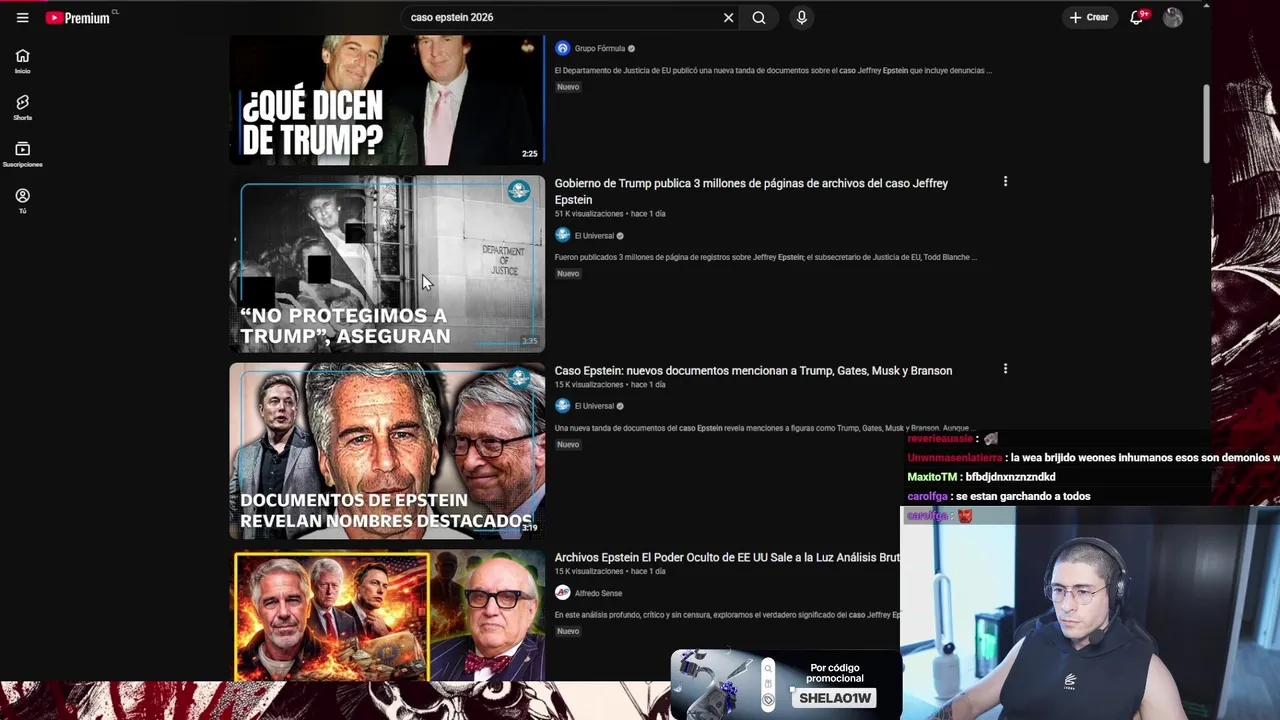The width and height of the screenshot is (1280, 720).
Task: Open Suscripciones in the sidebar
Action: click(x=22, y=154)
